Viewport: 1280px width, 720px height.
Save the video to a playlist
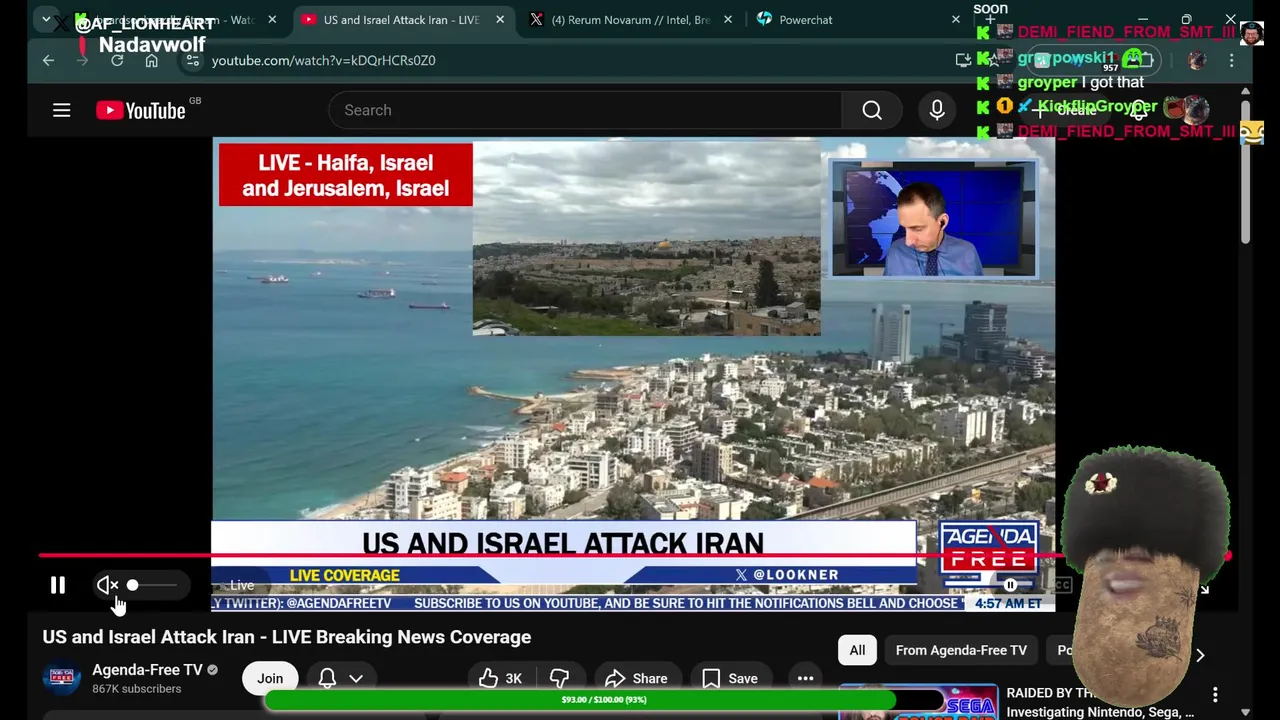tap(730, 678)
